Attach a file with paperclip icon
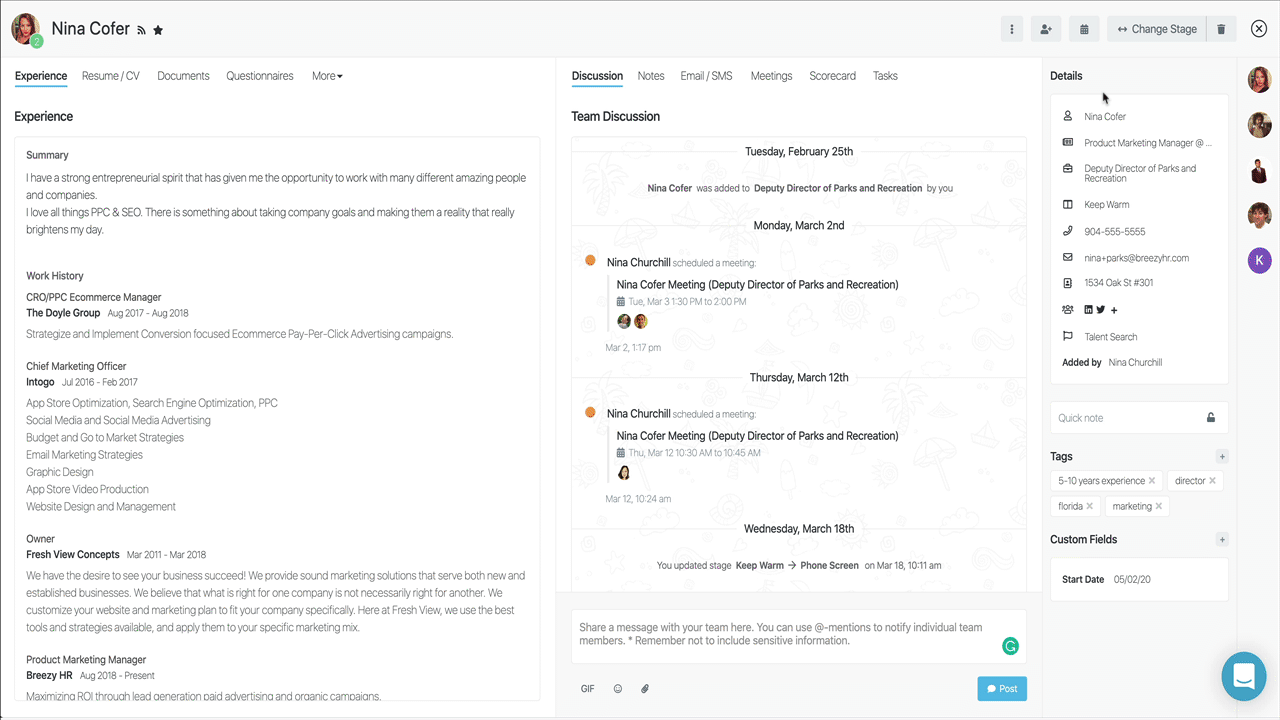 645,689
